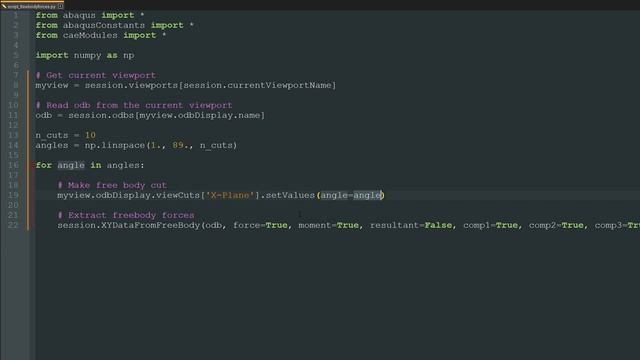The image size is (640, 360).
Task: Click 'moment=True' argument
Action: 328,225
